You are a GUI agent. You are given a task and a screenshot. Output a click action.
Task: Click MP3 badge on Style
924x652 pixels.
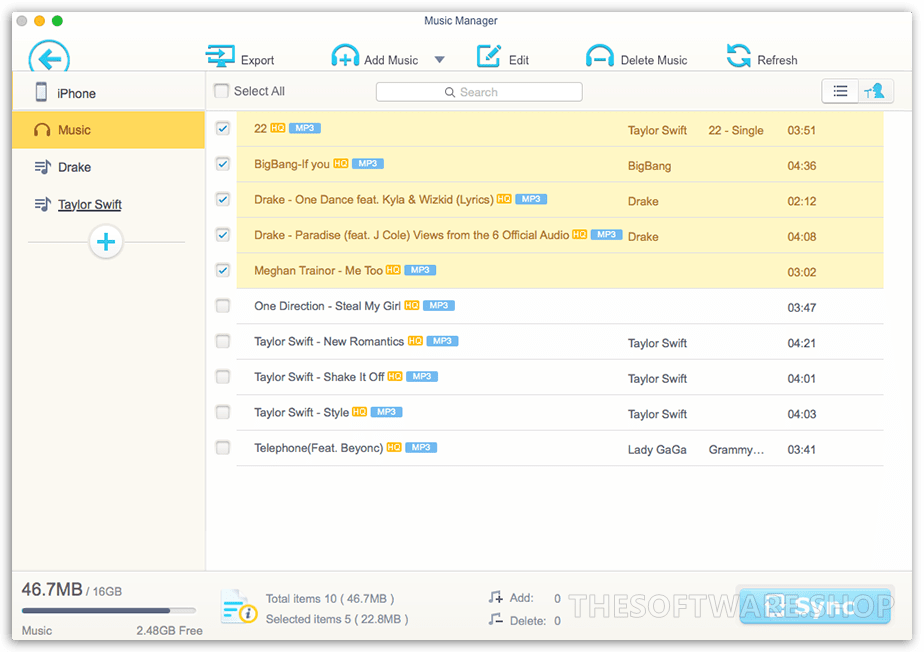click(x=387, y=411)
